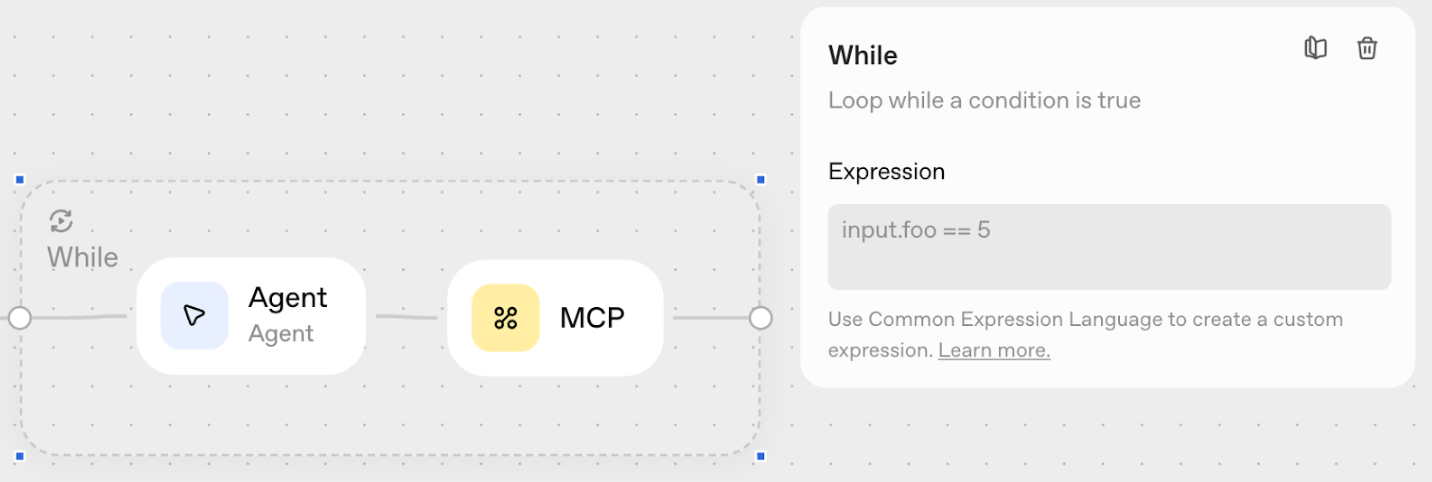The width and height of the screenshot is (1432, 482).
Task: Click the right output port of the While loop
Action: pyautogui.click(x=761, y=318)
